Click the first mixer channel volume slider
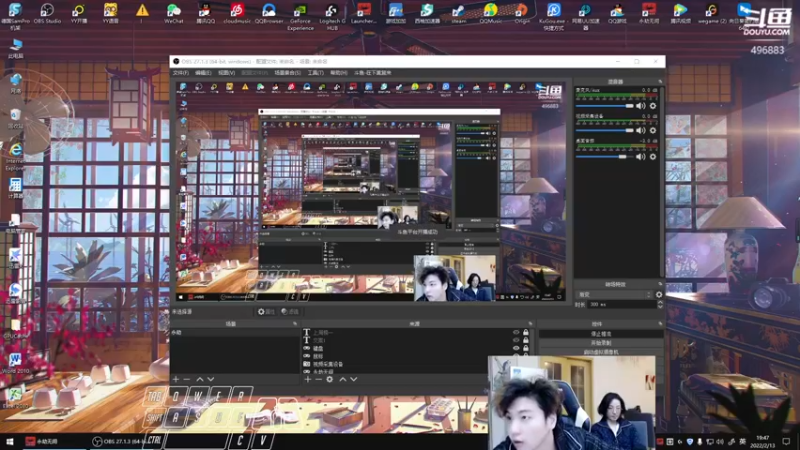This screenshot has width=800, height=450. click(605, 106)
